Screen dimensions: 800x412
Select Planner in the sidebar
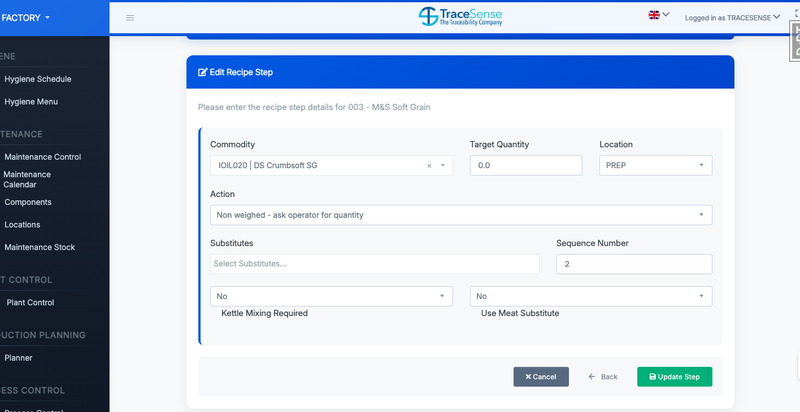tap(20, 357)
